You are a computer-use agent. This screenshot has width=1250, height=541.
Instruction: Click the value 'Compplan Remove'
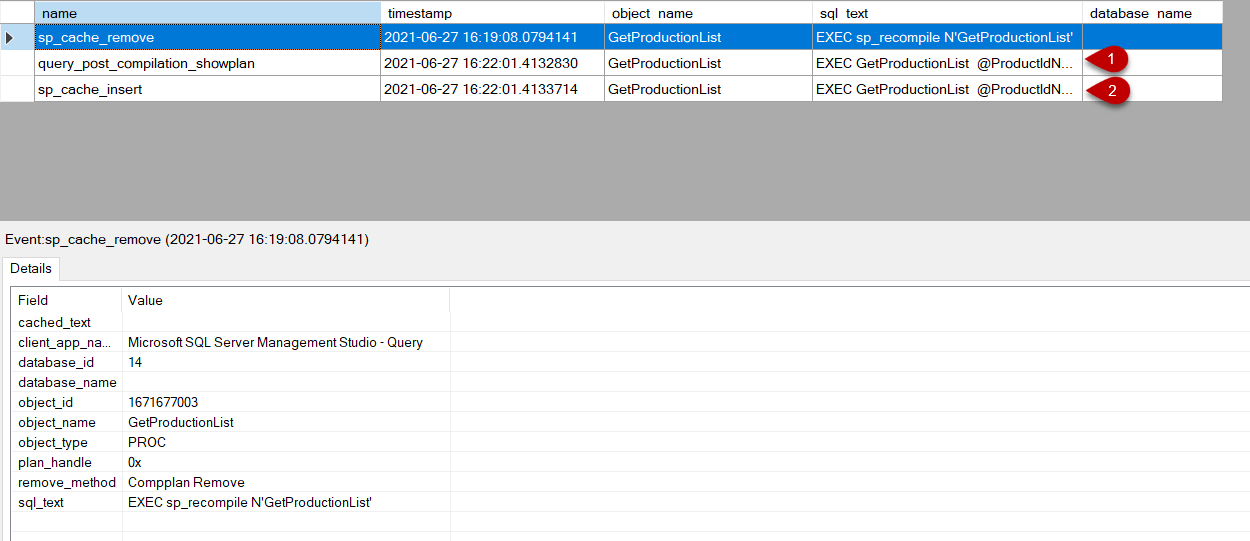pos(186,482)
